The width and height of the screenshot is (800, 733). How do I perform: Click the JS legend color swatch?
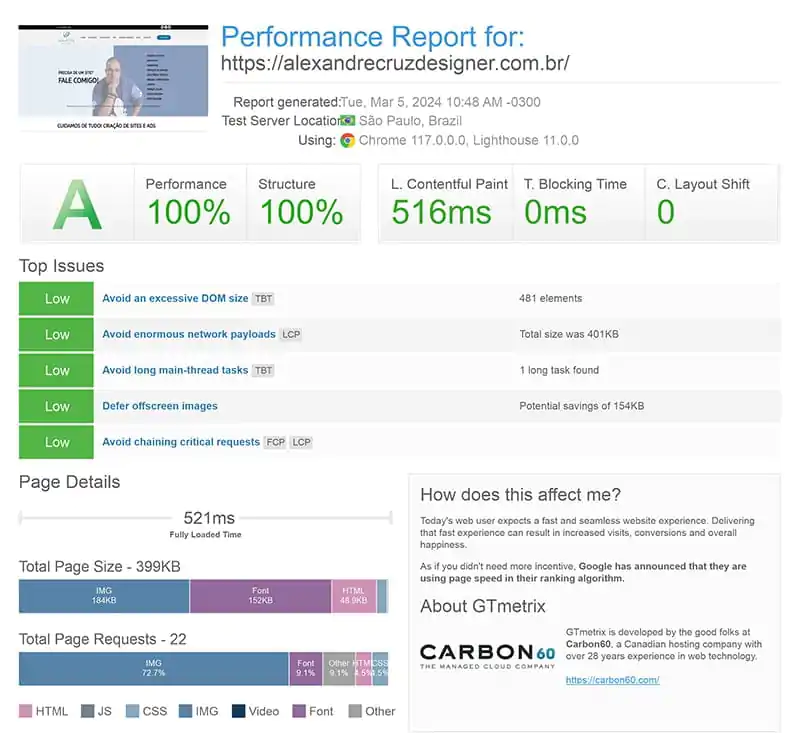[88, 712]
